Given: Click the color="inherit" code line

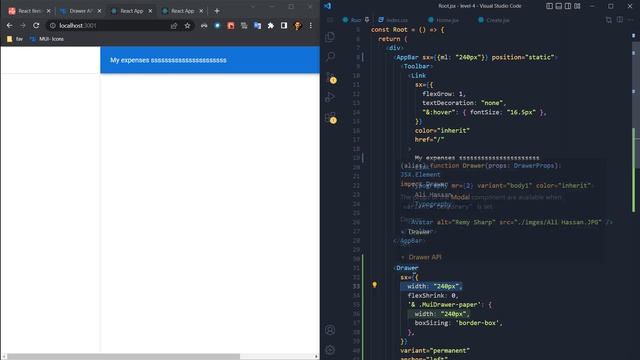Looking at the screenshot, I should click(x=442, y=130).
